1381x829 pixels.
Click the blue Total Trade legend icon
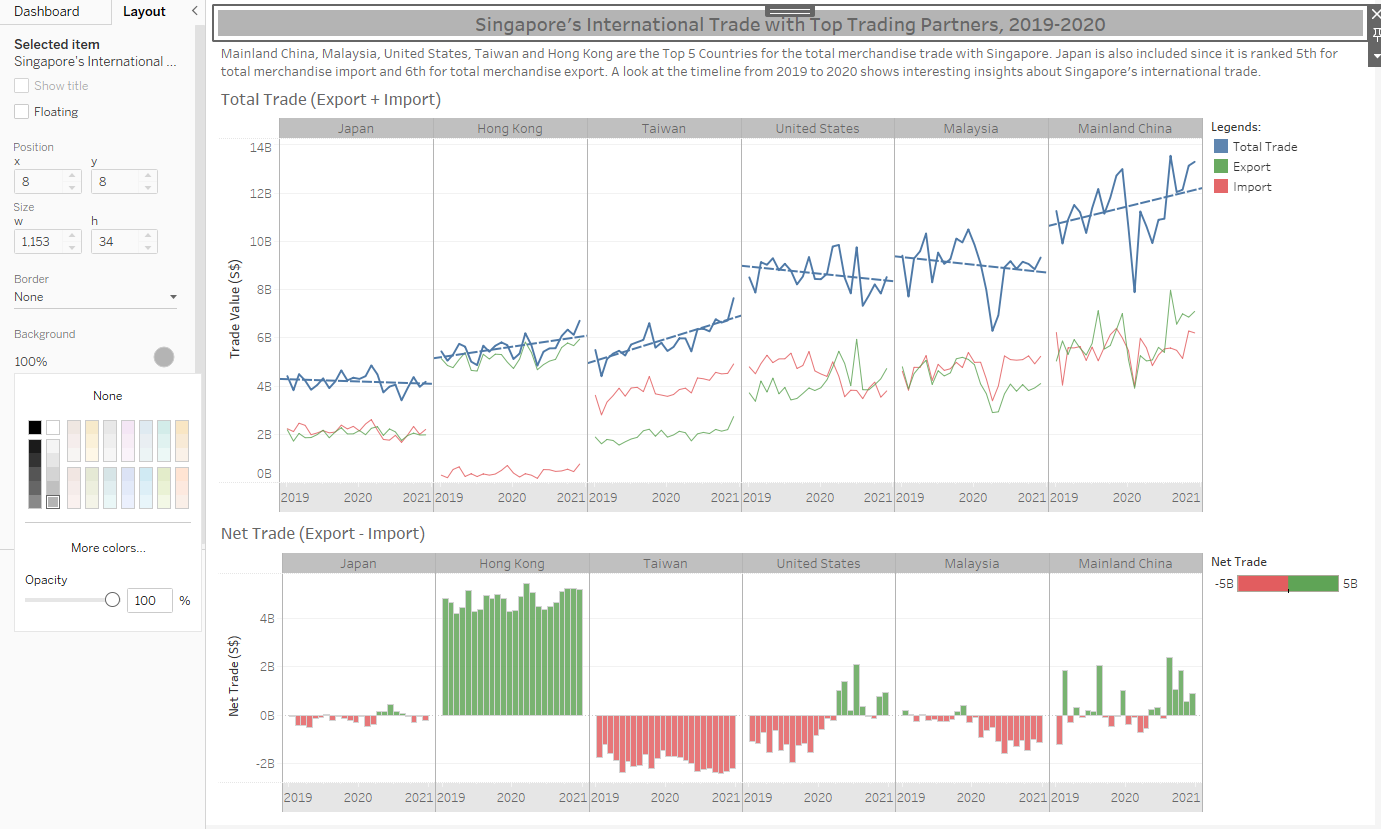tap(1221, 147)
